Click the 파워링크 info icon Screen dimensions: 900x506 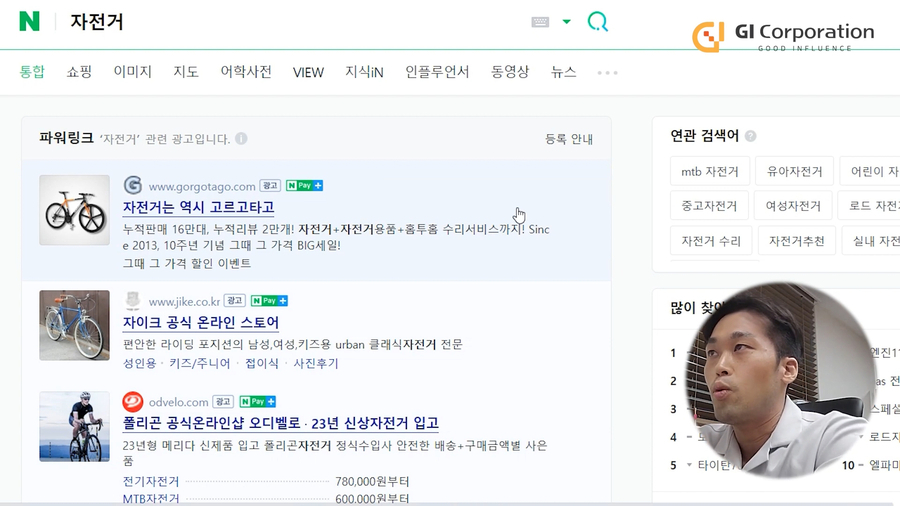(x=241, y=138)
